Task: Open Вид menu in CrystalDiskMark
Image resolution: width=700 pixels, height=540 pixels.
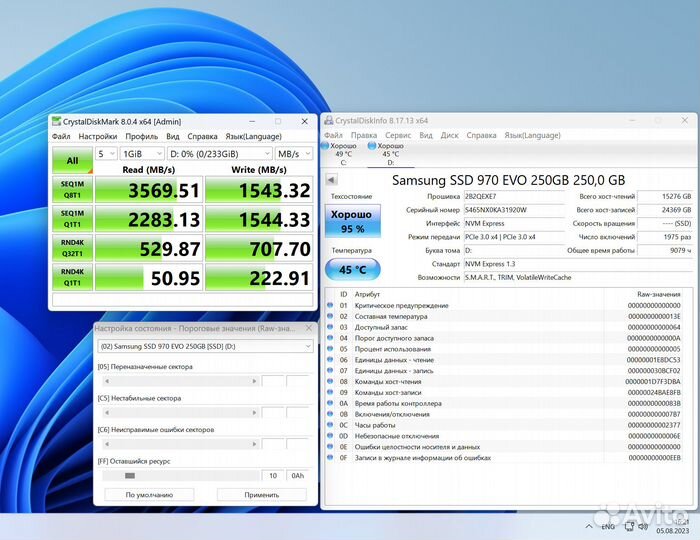Action: tap(173, 136)
